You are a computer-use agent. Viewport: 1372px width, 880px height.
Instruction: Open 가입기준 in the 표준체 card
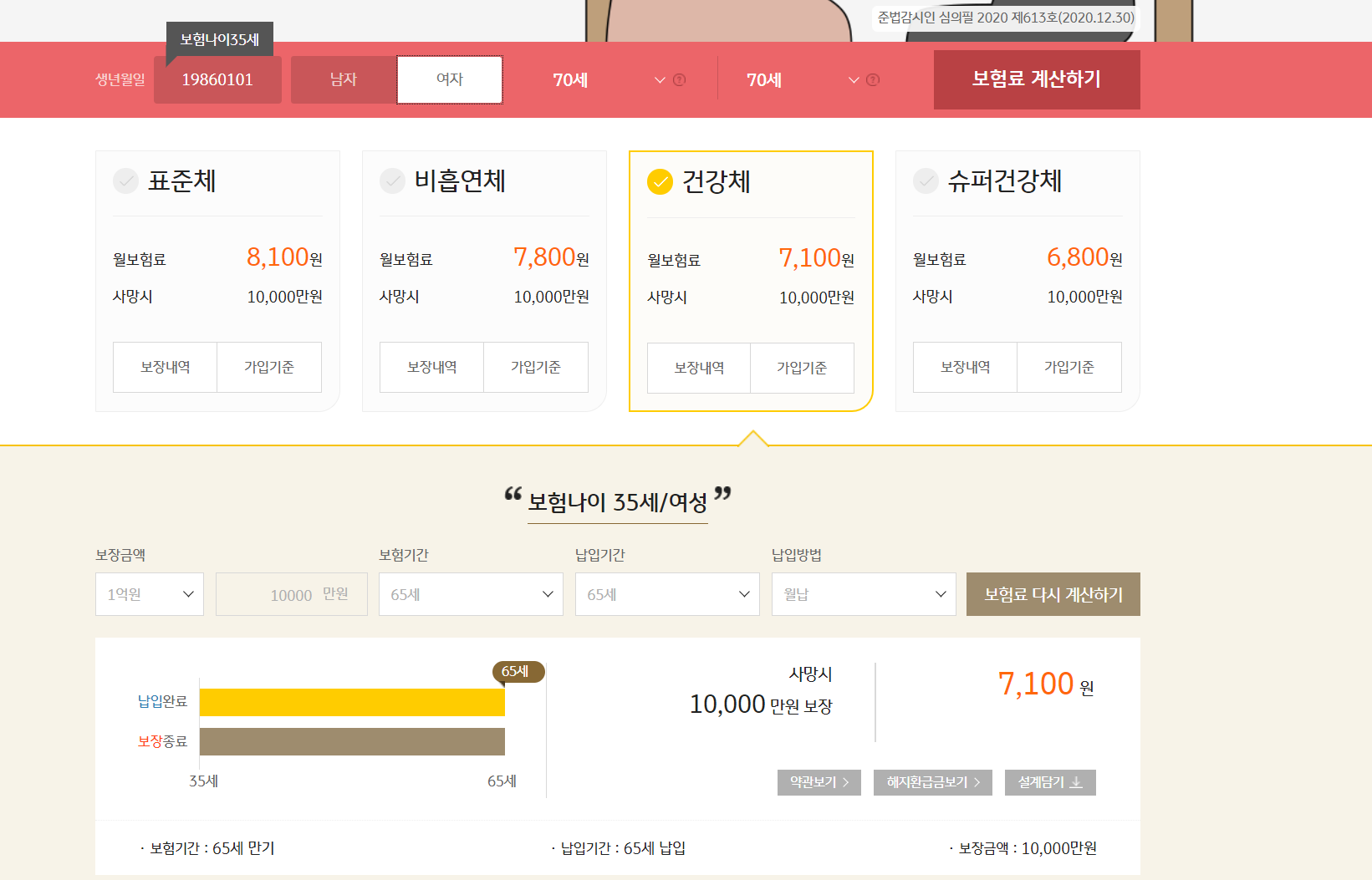click(x=269, y=367)
